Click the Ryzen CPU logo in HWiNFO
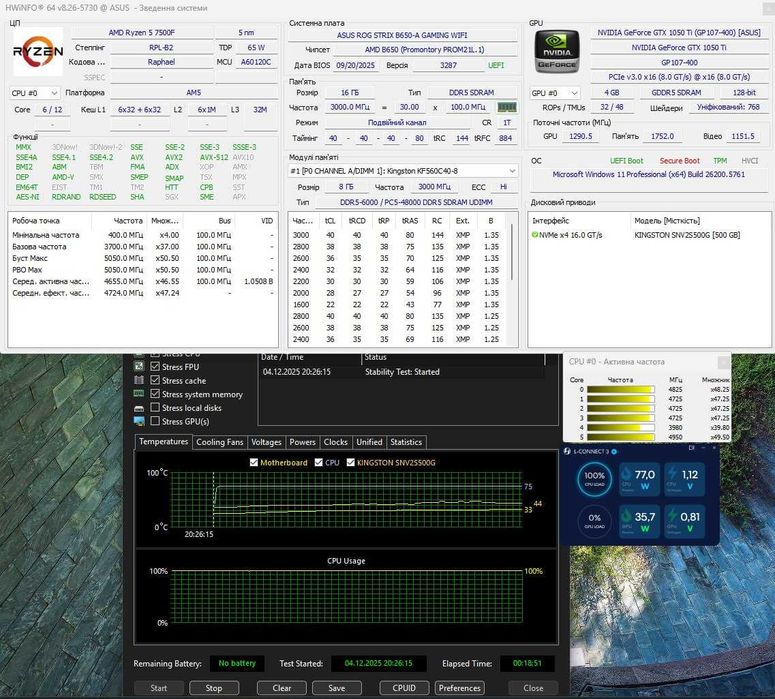This screenshot has width=775, height=699. [x=38, y=51]
